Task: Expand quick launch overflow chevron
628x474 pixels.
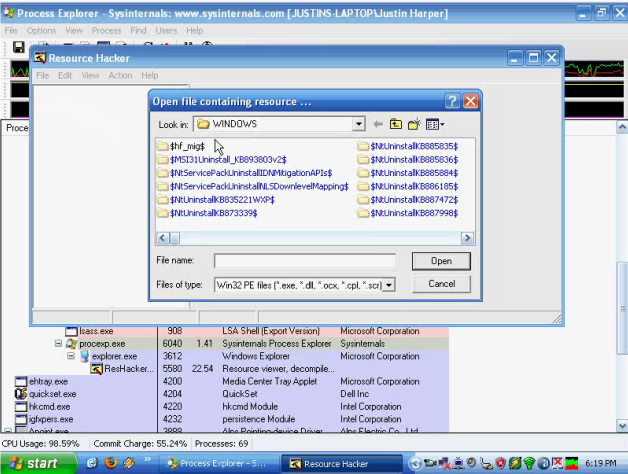Action: (x=147, y=460)
